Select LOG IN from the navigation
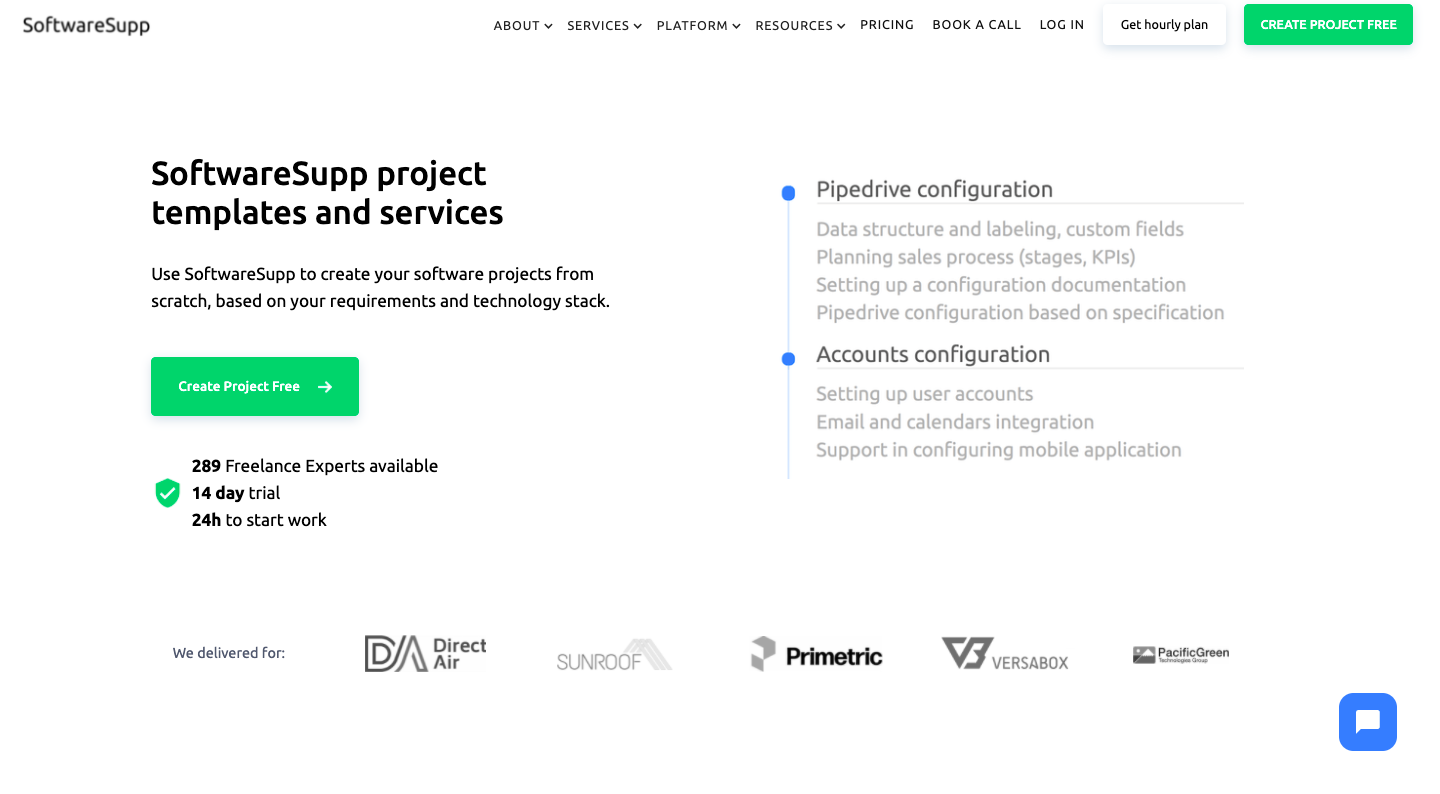 pyautogui.click(x=1061, y=24)
